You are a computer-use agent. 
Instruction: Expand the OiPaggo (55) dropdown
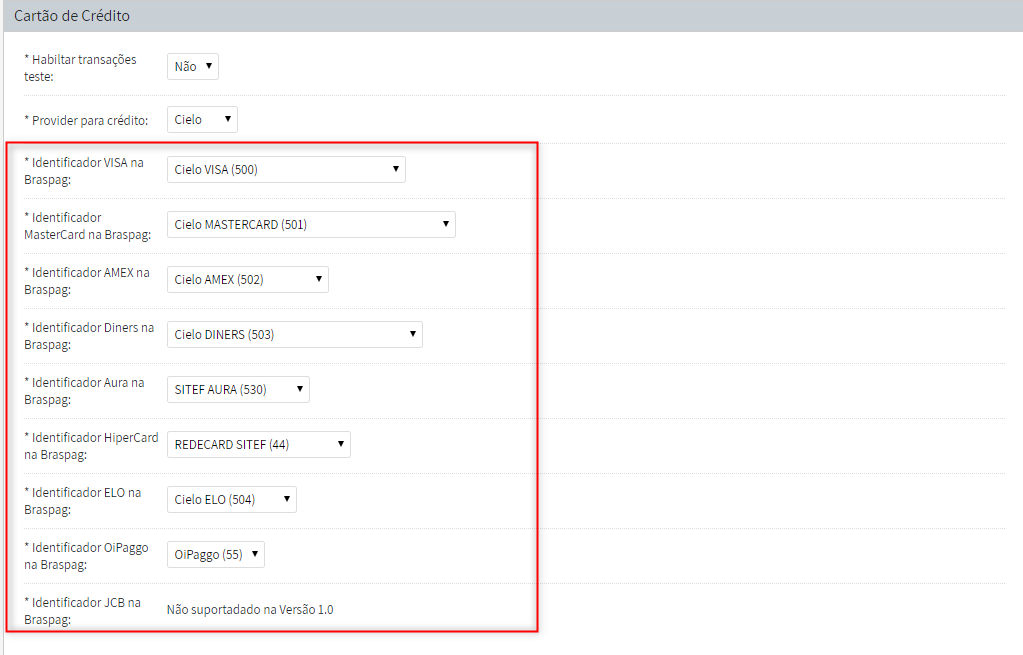coord(216,555)
